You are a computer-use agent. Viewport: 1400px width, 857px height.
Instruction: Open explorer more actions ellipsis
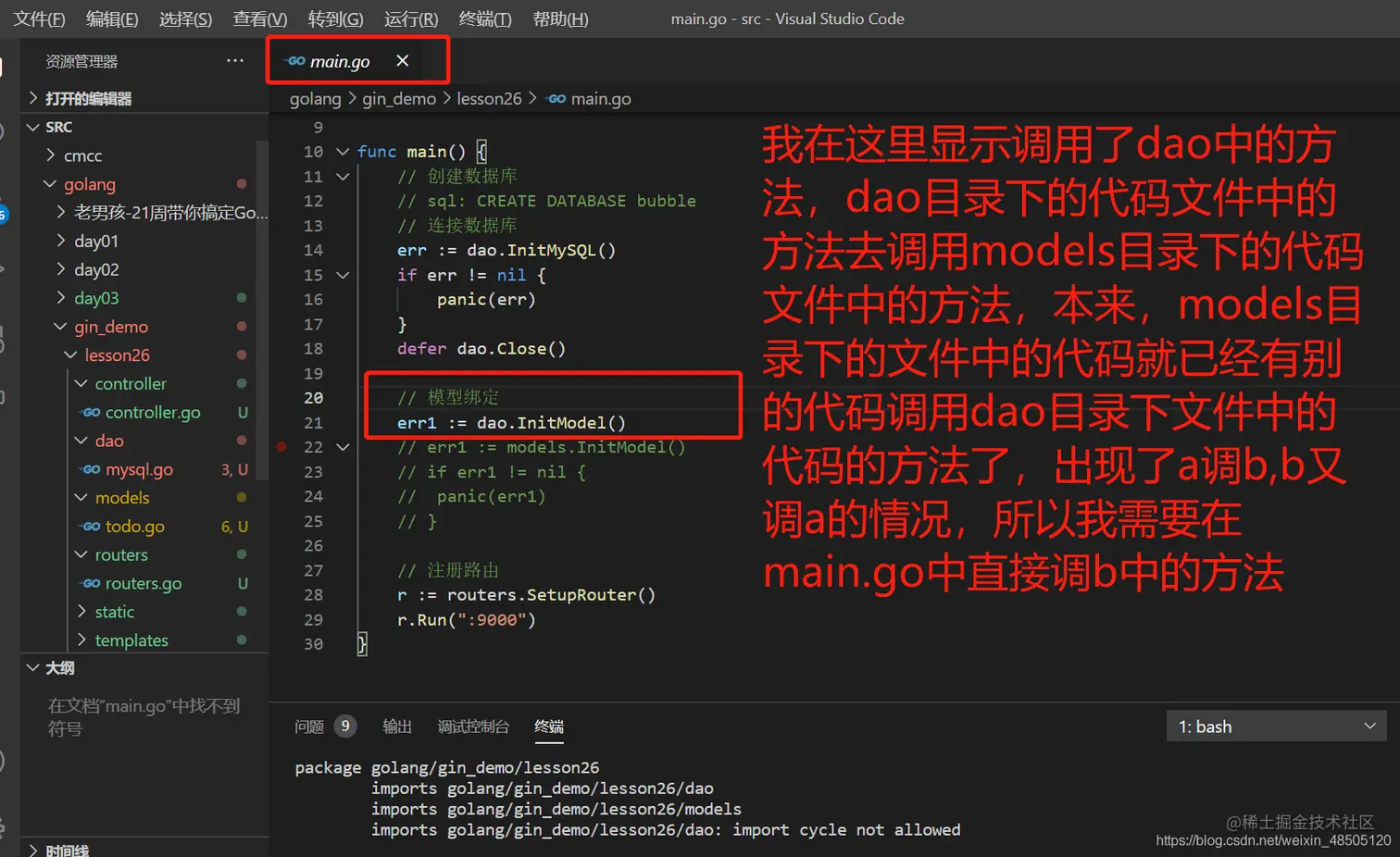pyautogui.click(x=235, y=61)
